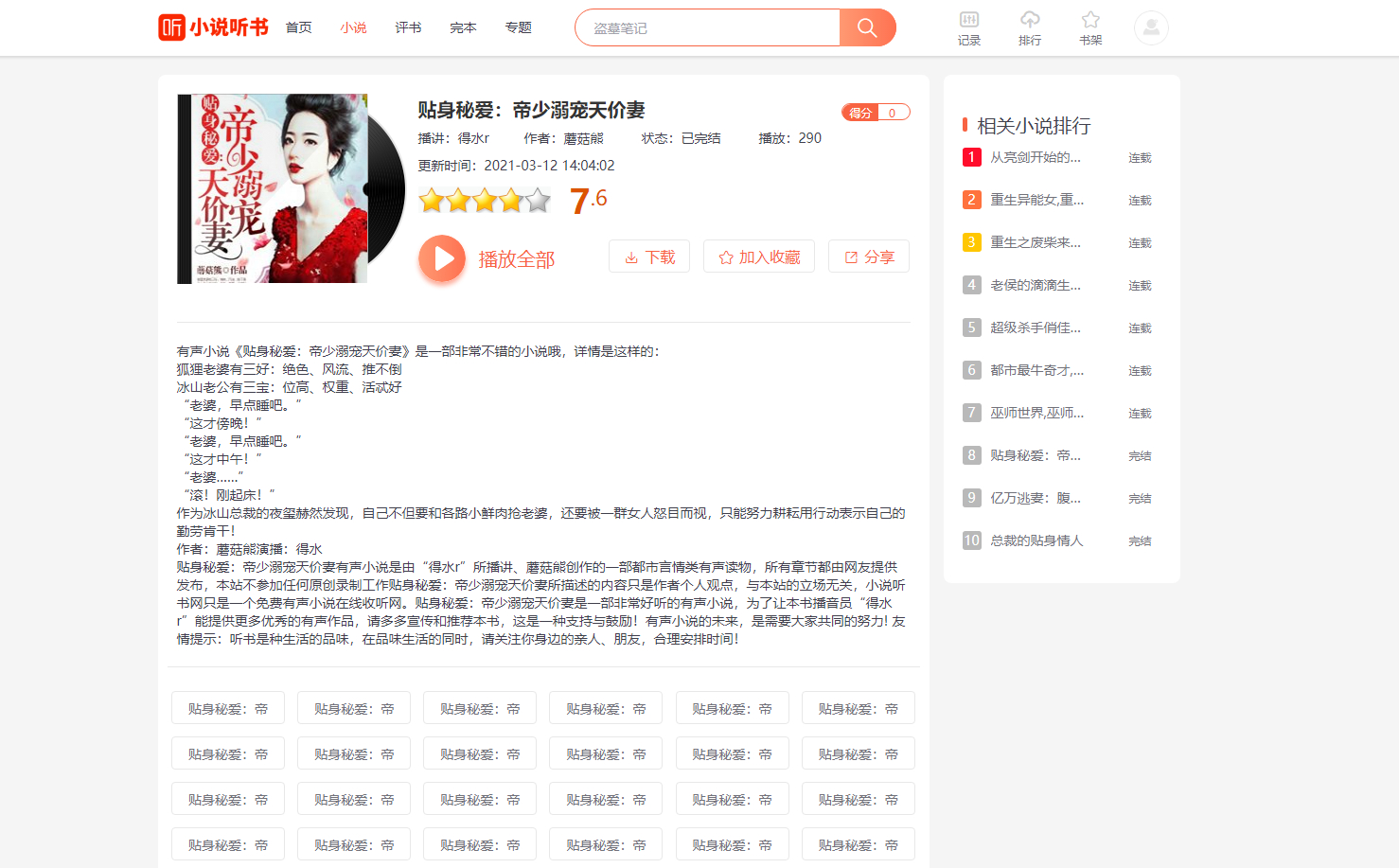Open the 完本 menu item

pos(463,27)
